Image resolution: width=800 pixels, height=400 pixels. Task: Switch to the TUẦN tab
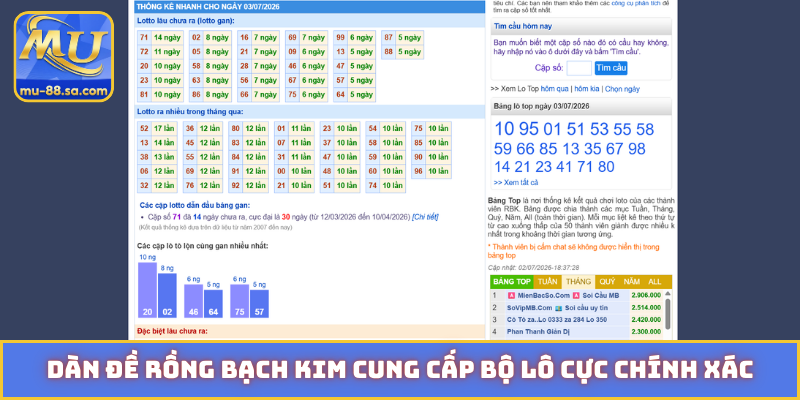547,282
